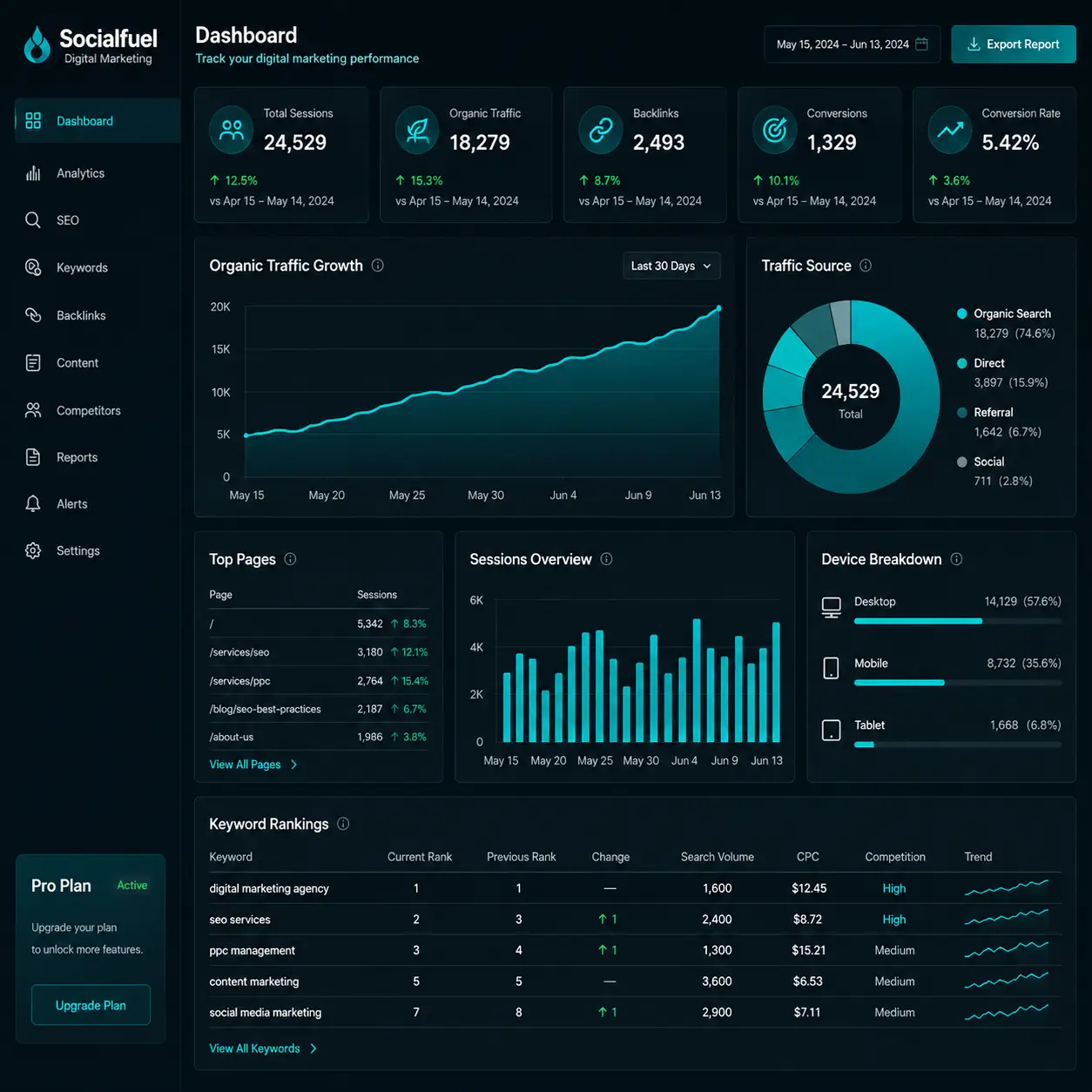Click info icon beside Keyword Rankings
The image size is (1092, 1092).
[x=343, y=824]
